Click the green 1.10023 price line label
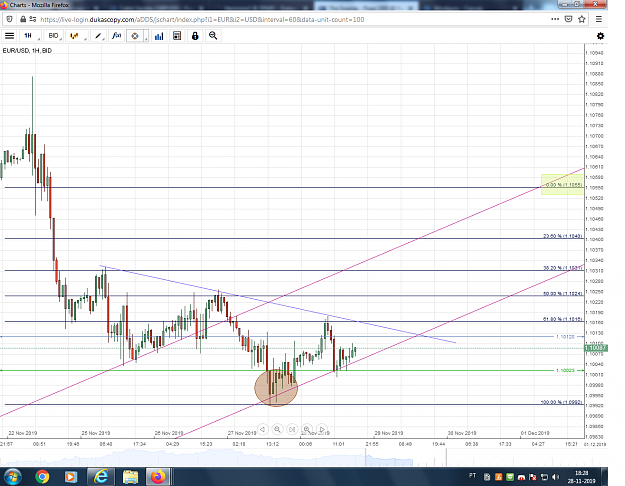This screenshot has width=625, height=486. click(565, 370)
